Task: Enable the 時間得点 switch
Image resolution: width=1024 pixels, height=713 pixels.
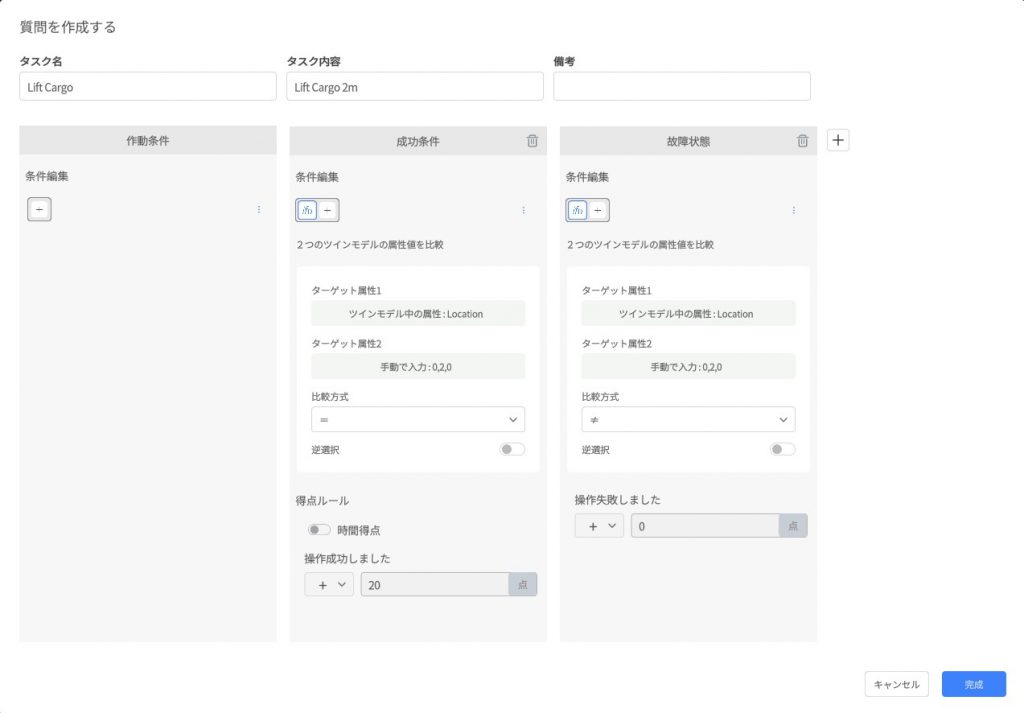Action: tap(319, 530)
